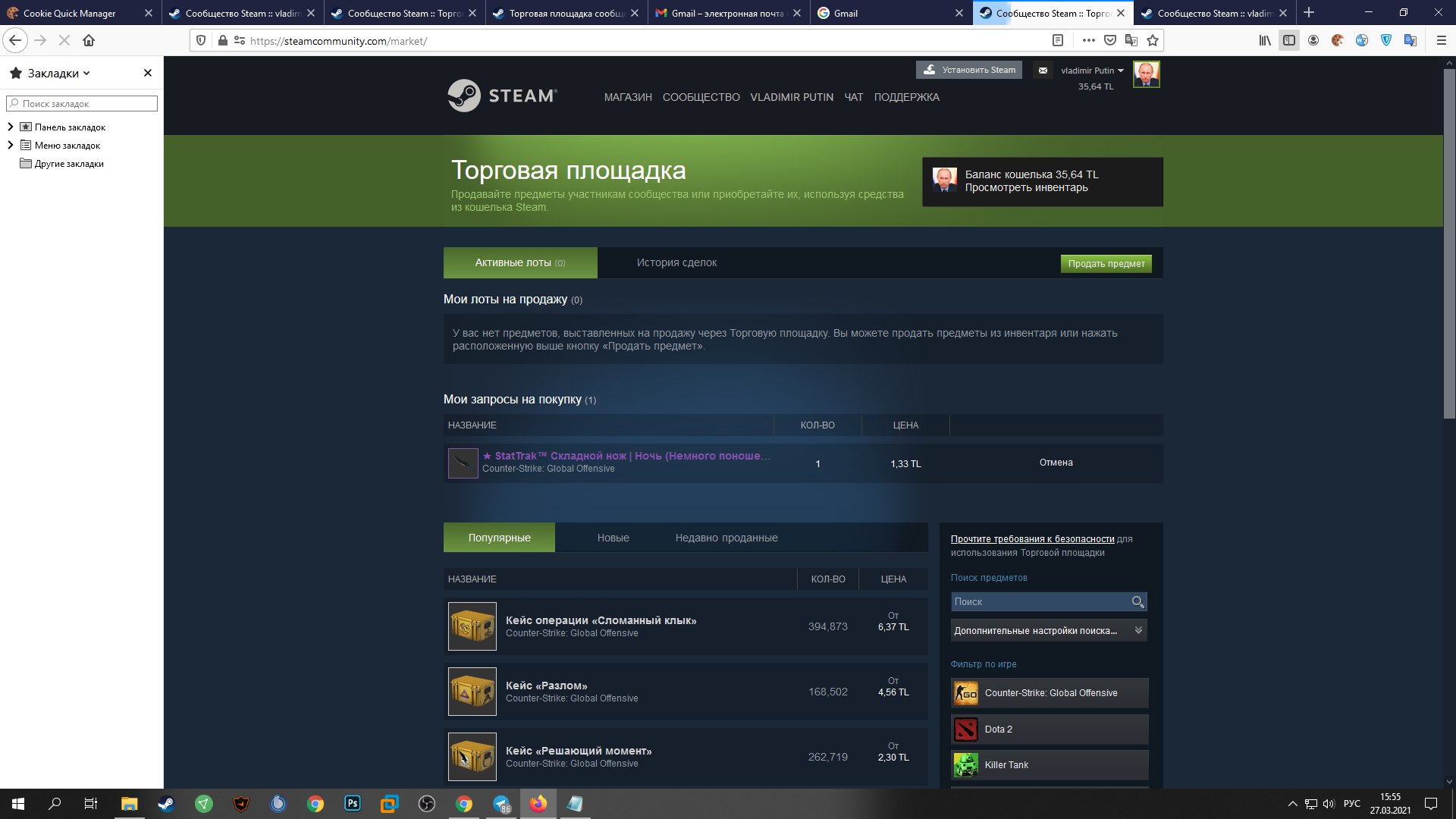Open vladimir Putin account dropdown
The image size is (1456, 819).
tap(1092, 71)
